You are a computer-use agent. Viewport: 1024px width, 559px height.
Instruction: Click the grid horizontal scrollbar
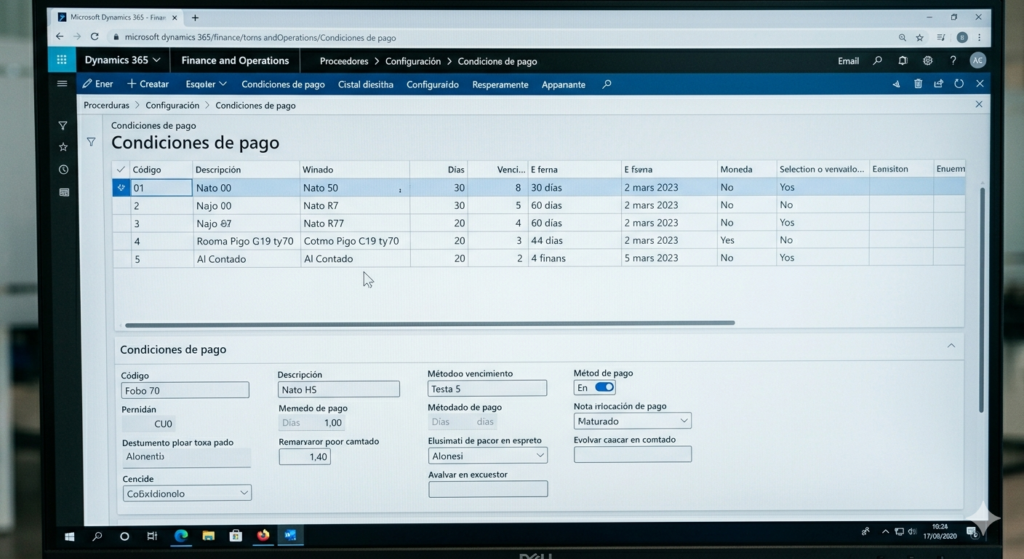430,323
